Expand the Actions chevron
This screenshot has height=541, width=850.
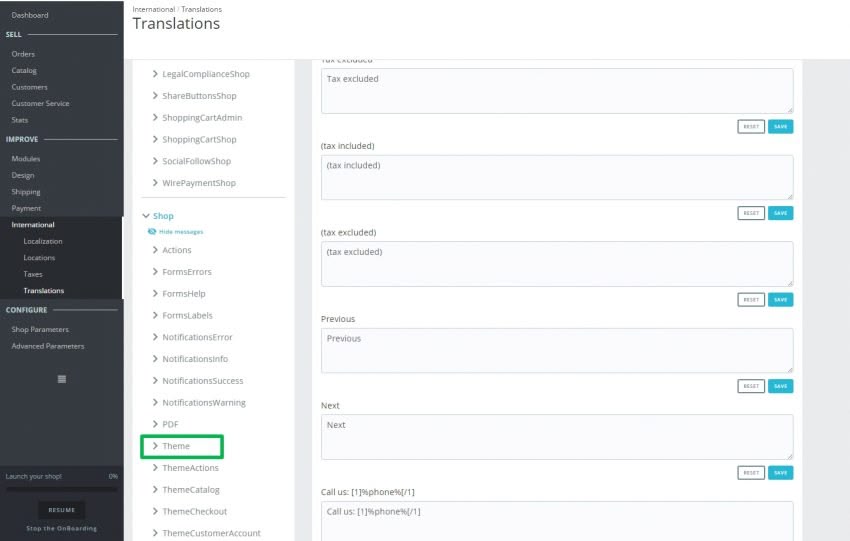[155, 250]
